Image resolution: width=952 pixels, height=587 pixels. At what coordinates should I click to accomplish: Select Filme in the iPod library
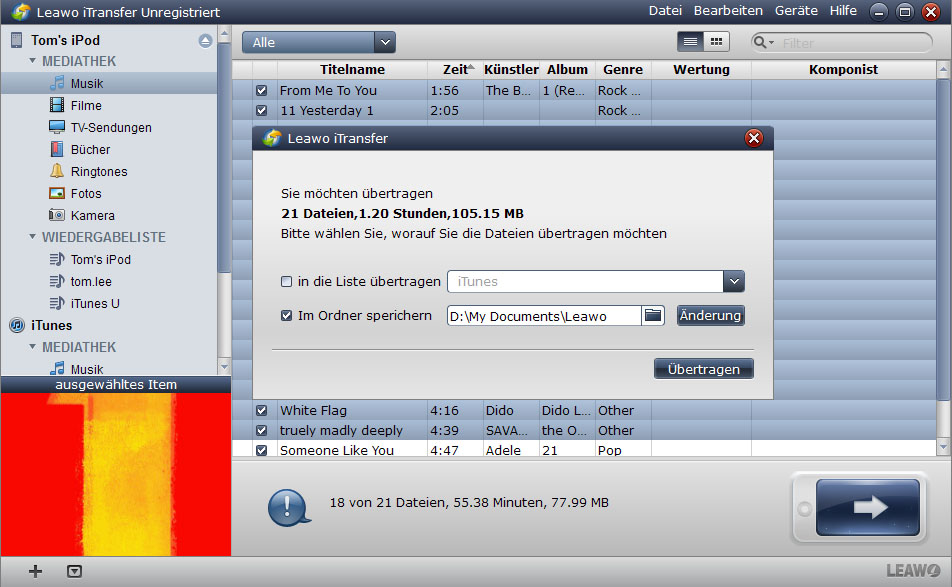[x=86, y=106]
